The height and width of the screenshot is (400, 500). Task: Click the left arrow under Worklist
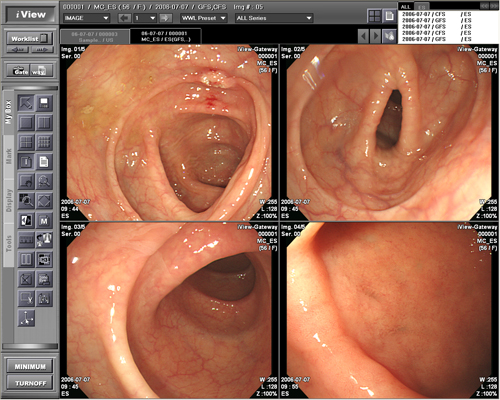point(18,50)
